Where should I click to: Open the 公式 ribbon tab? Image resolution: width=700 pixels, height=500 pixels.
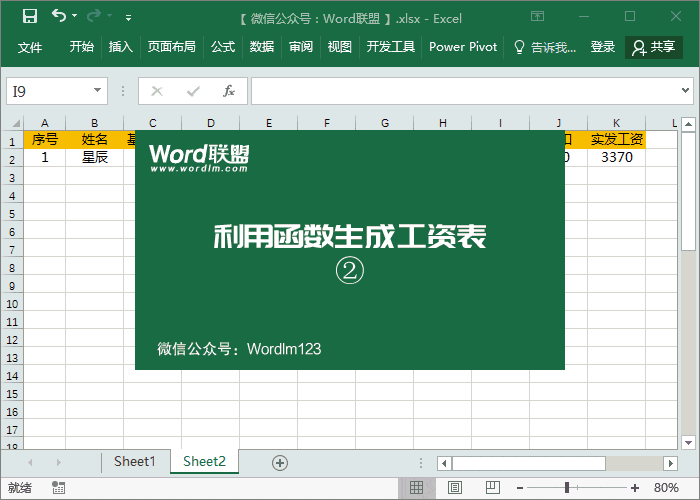point(223,47)
